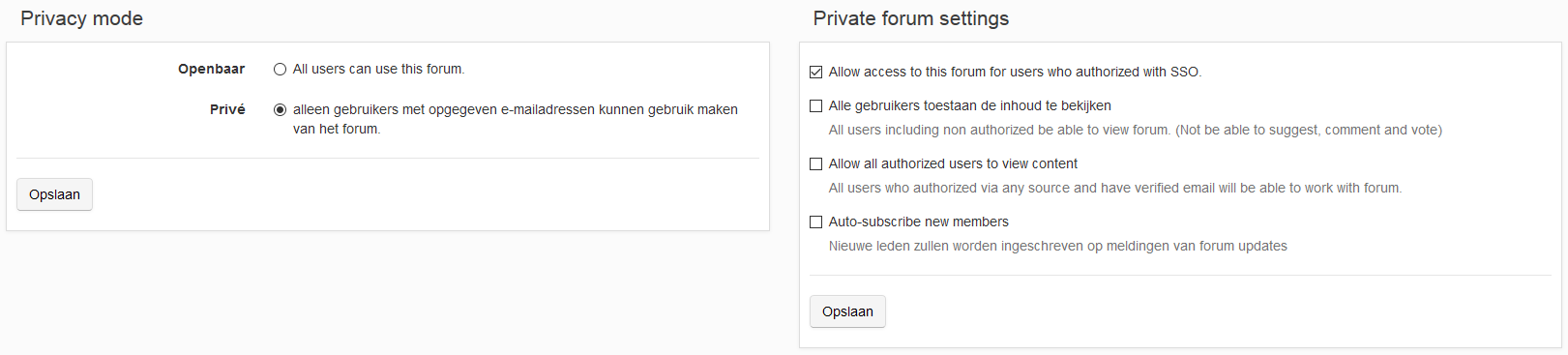
Task: Tick the 'Alle gebruikers toestaan' checkbox box
Action: pyautogui.click(x=815, y=105)
